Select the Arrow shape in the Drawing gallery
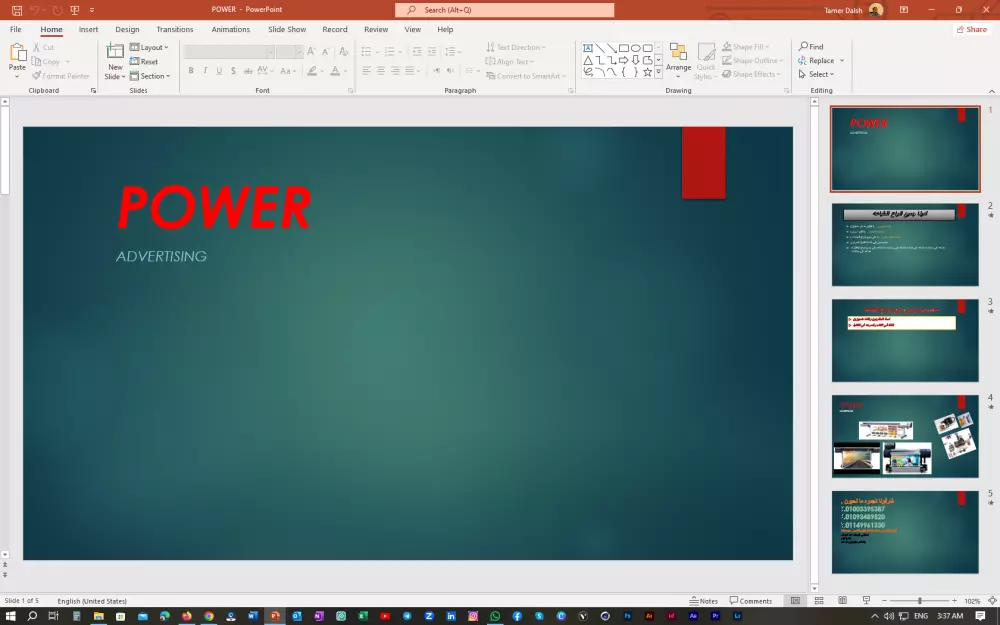This screenshot has height=625, width=1000. point(612,47)
